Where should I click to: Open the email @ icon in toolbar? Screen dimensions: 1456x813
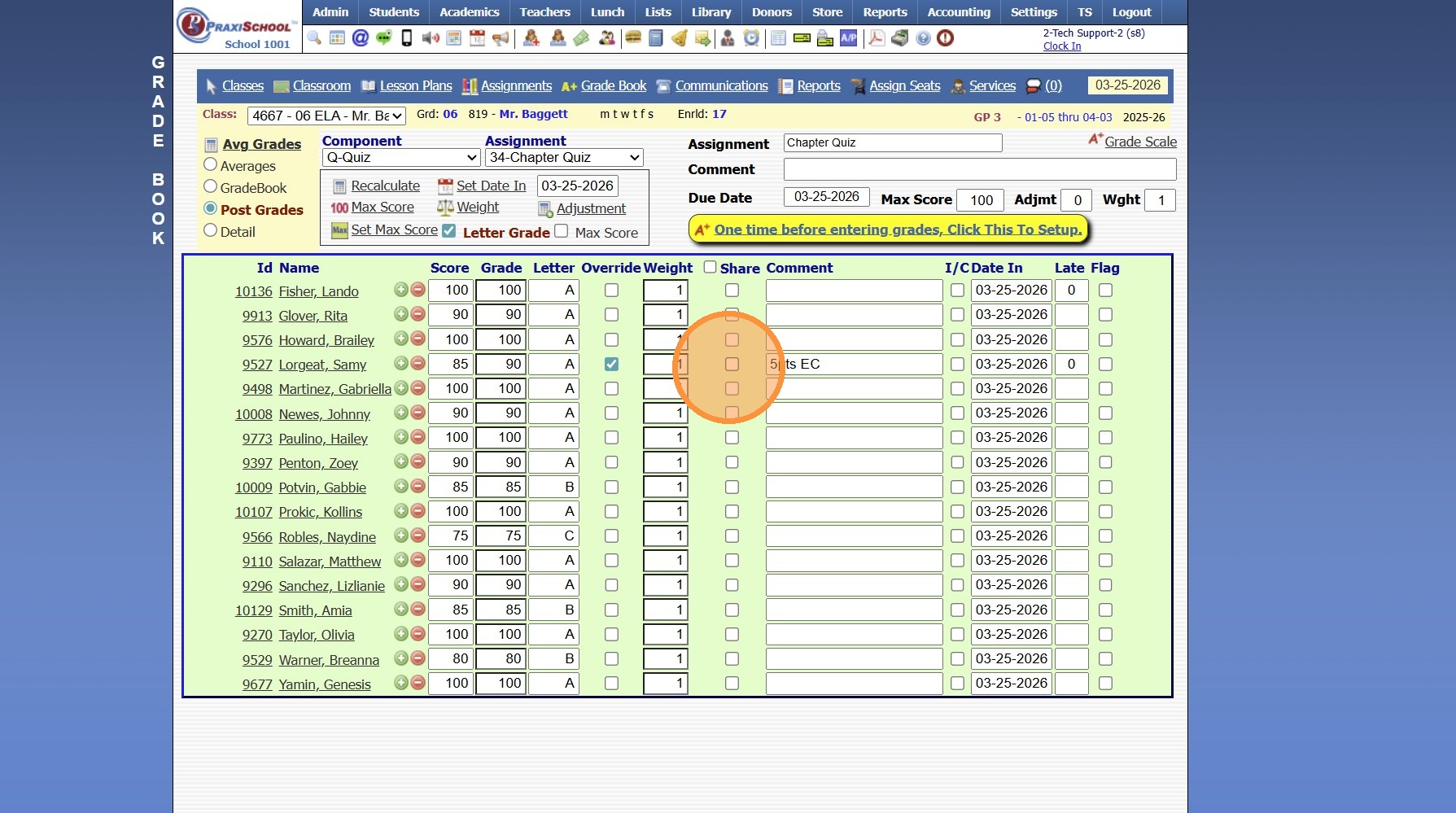361,38
